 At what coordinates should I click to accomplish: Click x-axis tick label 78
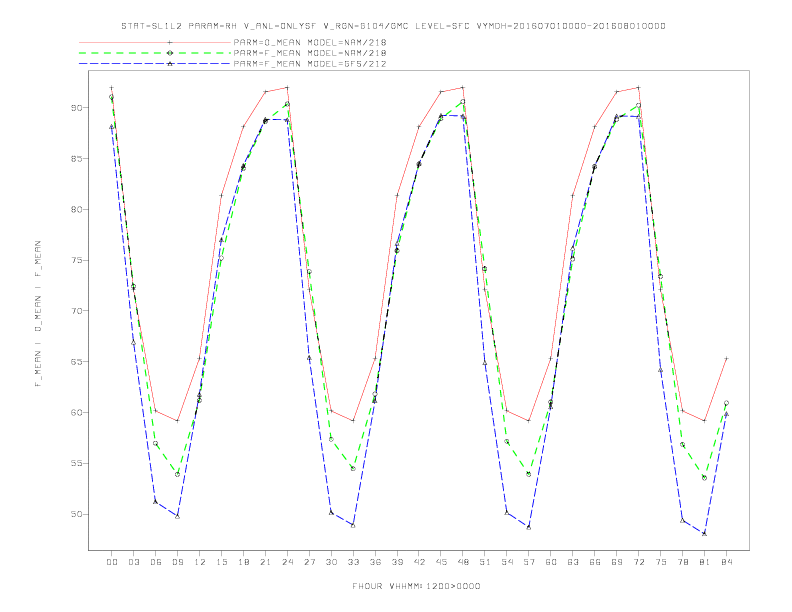[682, 562]
